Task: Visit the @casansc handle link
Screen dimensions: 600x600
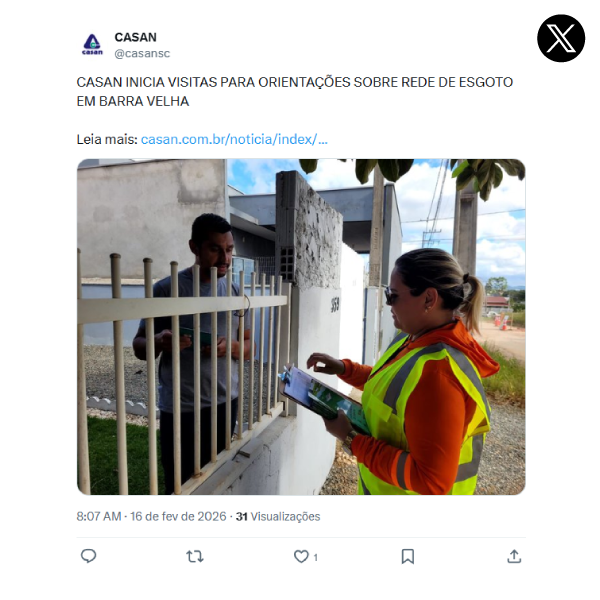Action: pos(142,53)
